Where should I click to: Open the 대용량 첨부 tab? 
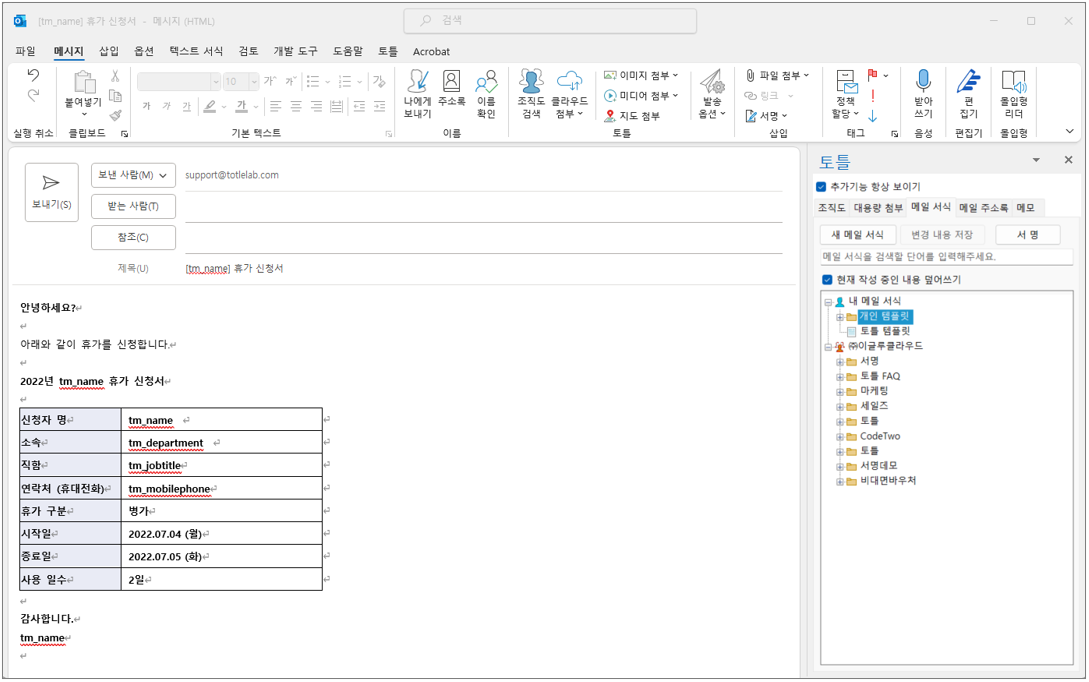click(878, 208)
